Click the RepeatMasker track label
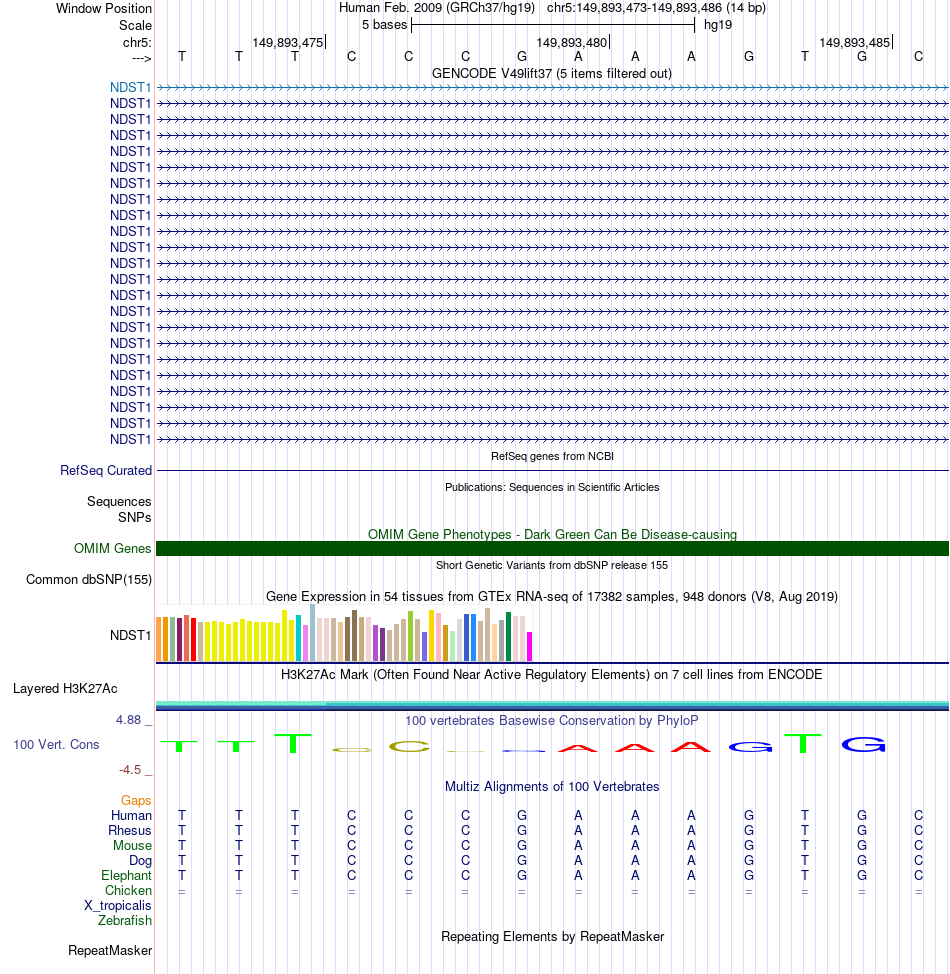The image size is (950, 974). [x=110, y=950]
